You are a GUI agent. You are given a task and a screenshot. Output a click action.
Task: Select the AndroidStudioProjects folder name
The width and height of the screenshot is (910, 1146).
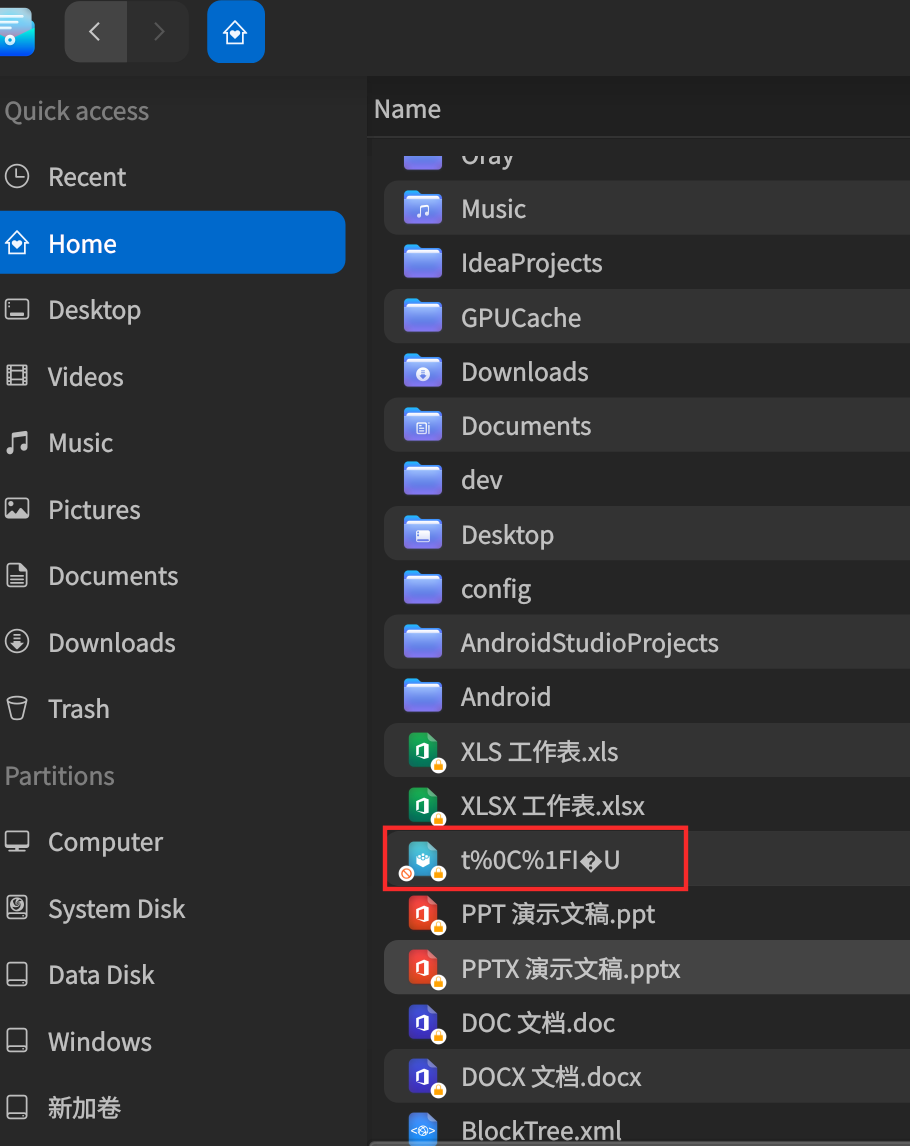click(x=590, y=643)
